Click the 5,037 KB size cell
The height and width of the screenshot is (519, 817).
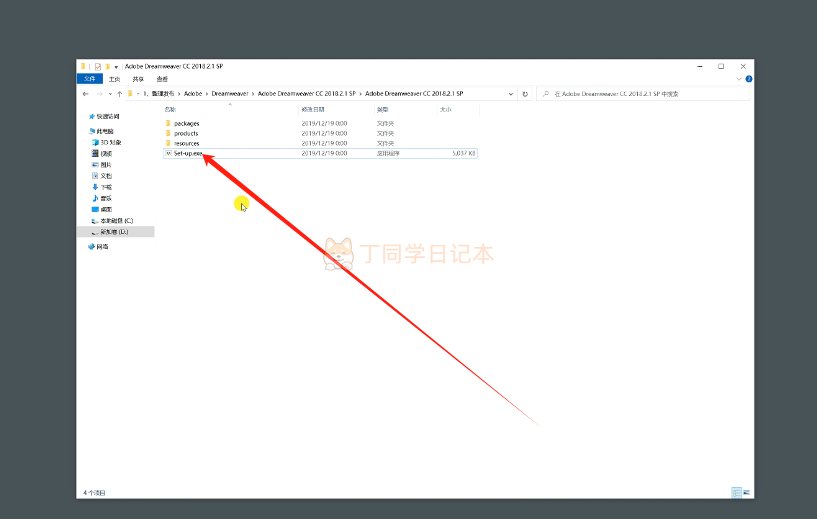(x=463, y=153)
